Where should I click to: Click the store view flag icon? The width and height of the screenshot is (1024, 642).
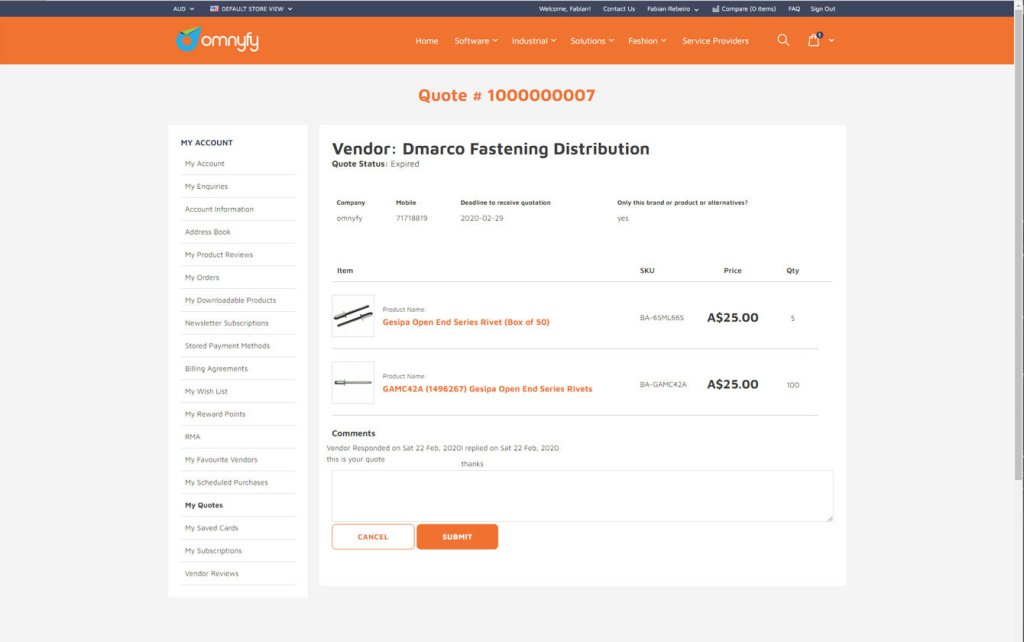point(214,9)
